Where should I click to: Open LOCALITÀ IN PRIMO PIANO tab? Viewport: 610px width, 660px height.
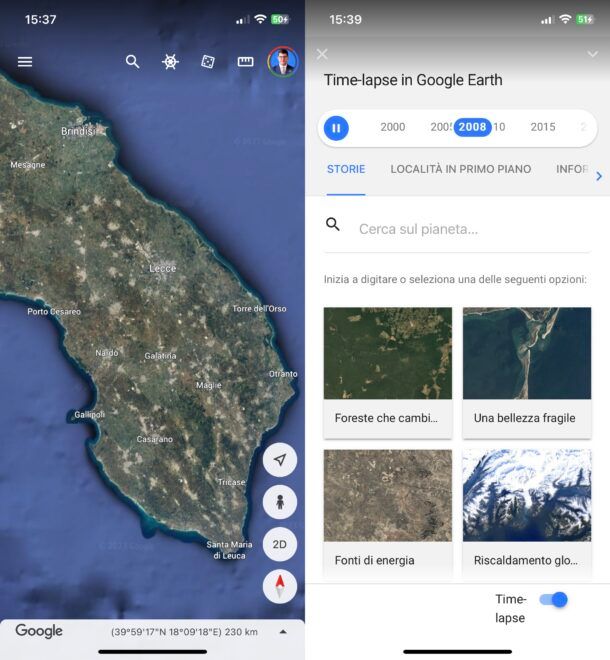pyautogui.click(x=461, y=169)
